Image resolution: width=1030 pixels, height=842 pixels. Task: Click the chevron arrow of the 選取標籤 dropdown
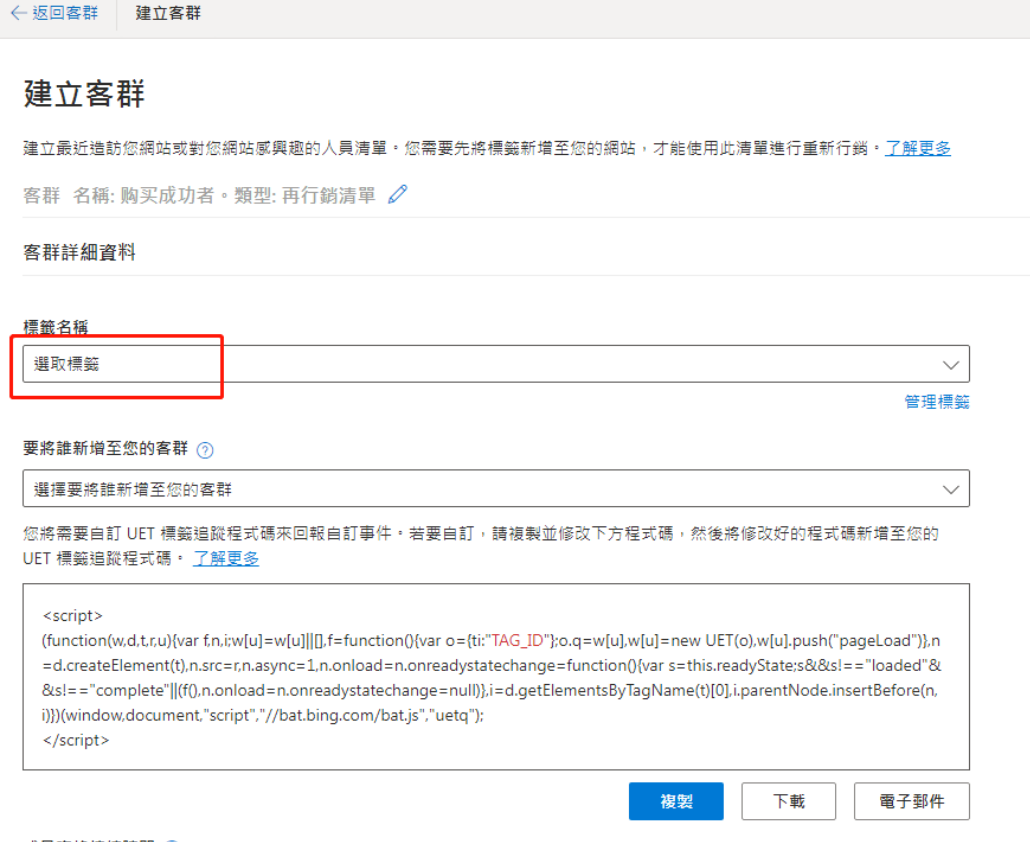point(951,365)
